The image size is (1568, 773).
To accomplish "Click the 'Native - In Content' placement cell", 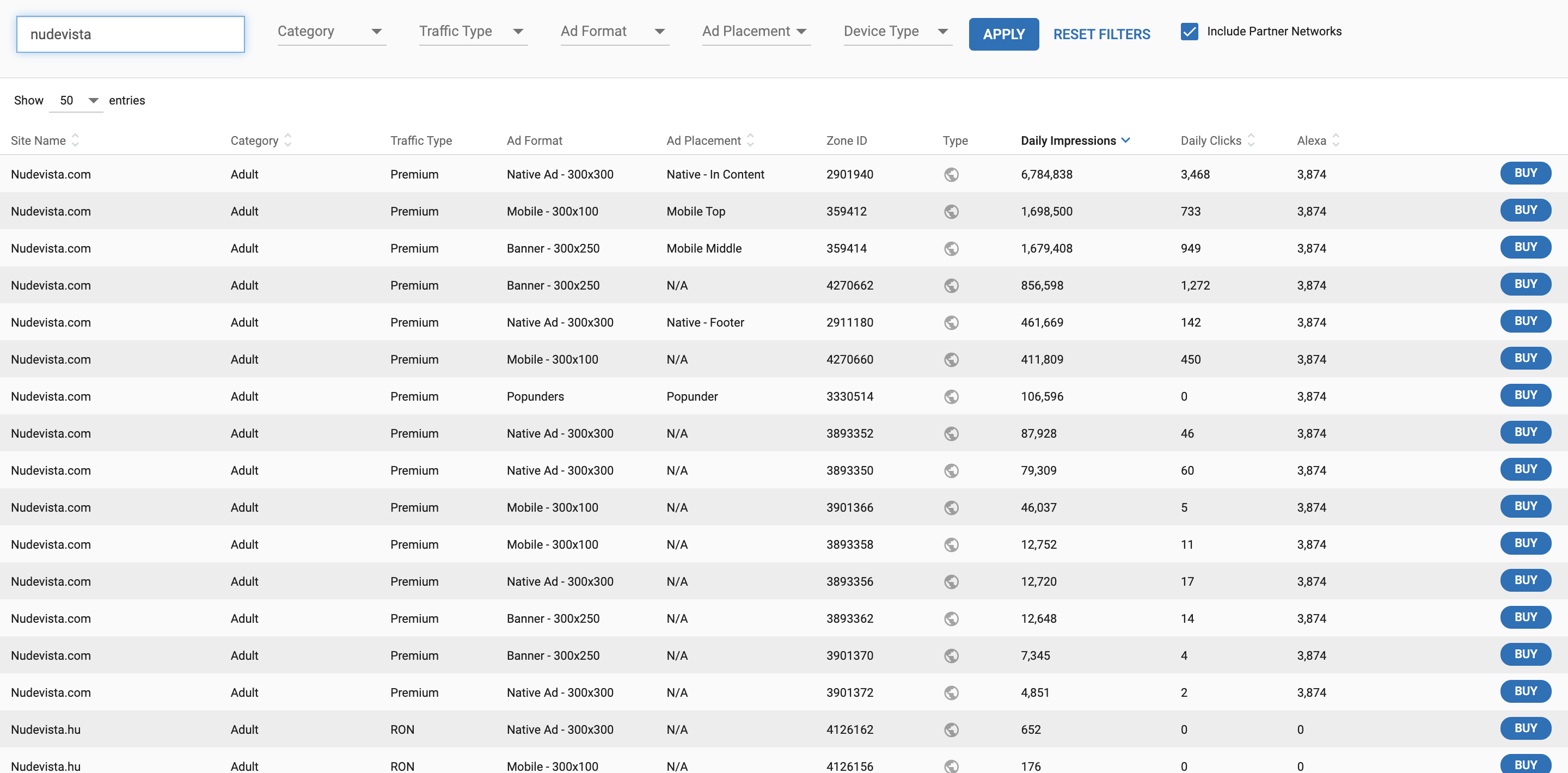I will click(715, 175).
